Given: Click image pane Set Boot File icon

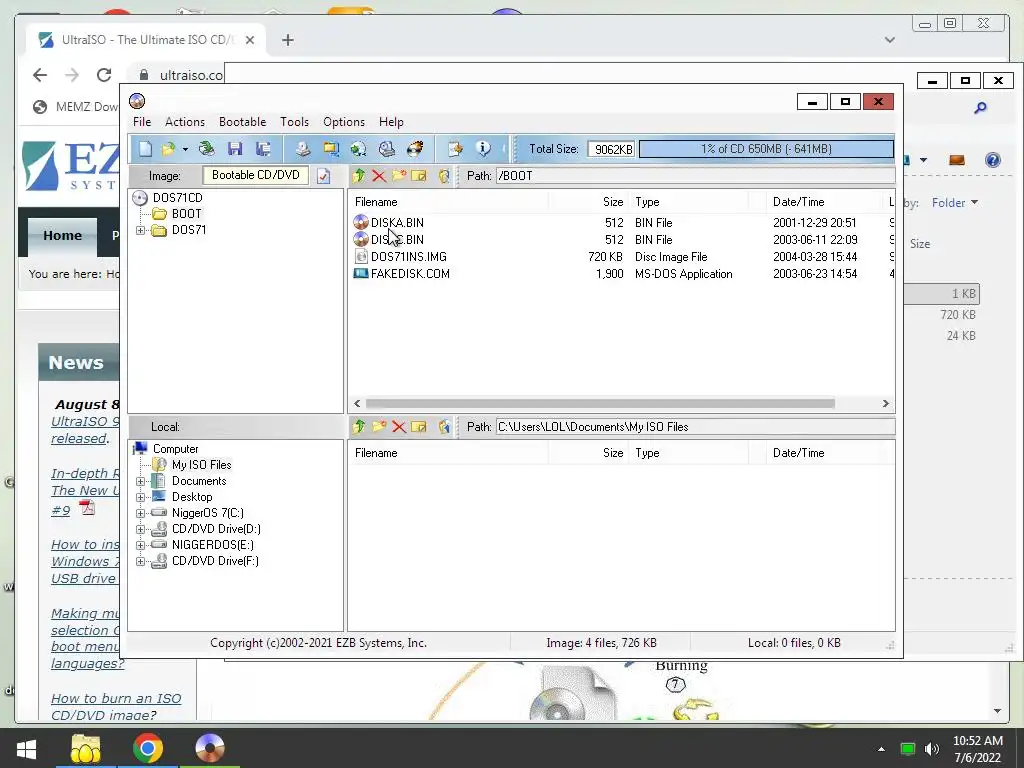Looking at the screenshot, I should (x=444, y=176).
